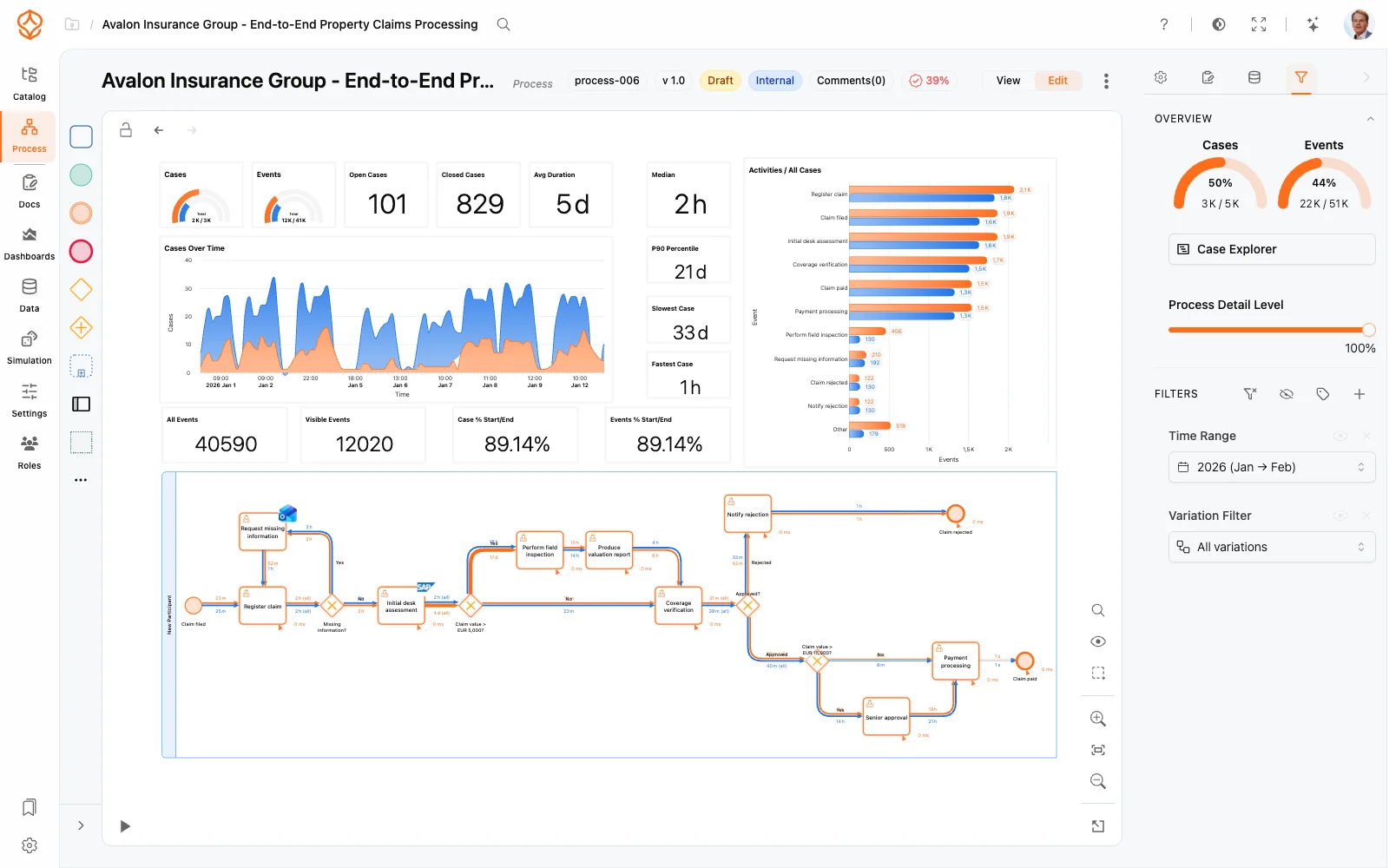Open the version v 1.0 selector

pyautogui.click(x=674, y=81)
